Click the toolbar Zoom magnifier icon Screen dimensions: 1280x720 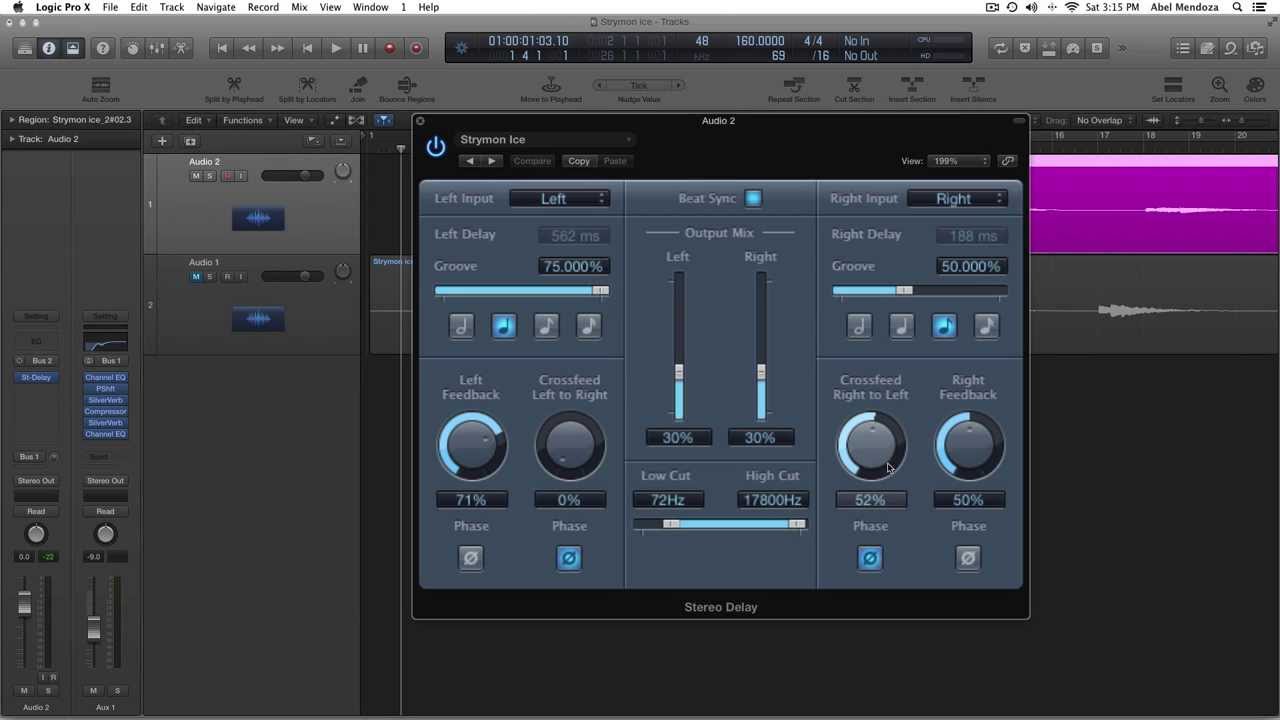click(1219, 89)
